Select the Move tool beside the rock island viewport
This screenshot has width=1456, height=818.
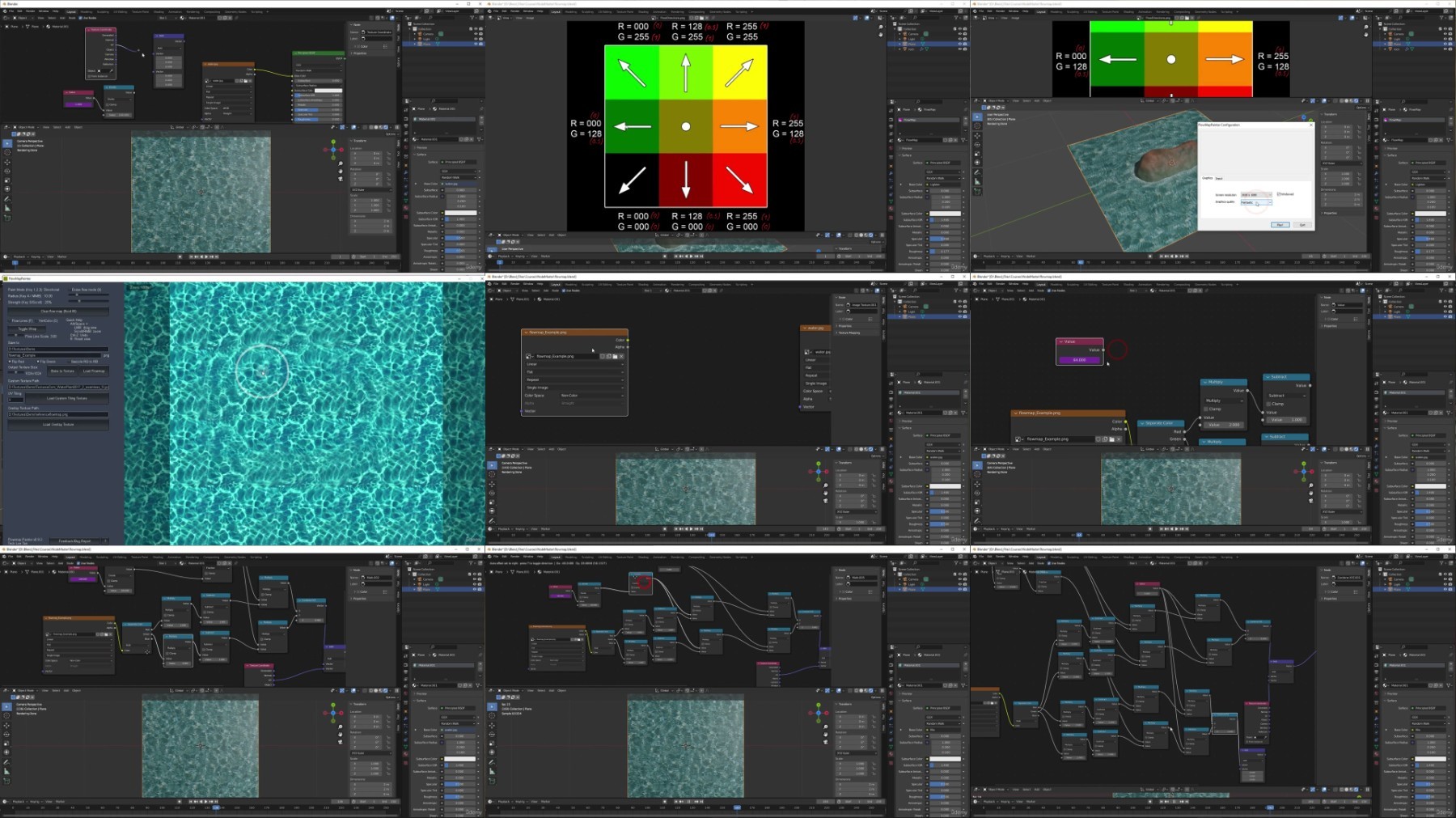[978, 136]
